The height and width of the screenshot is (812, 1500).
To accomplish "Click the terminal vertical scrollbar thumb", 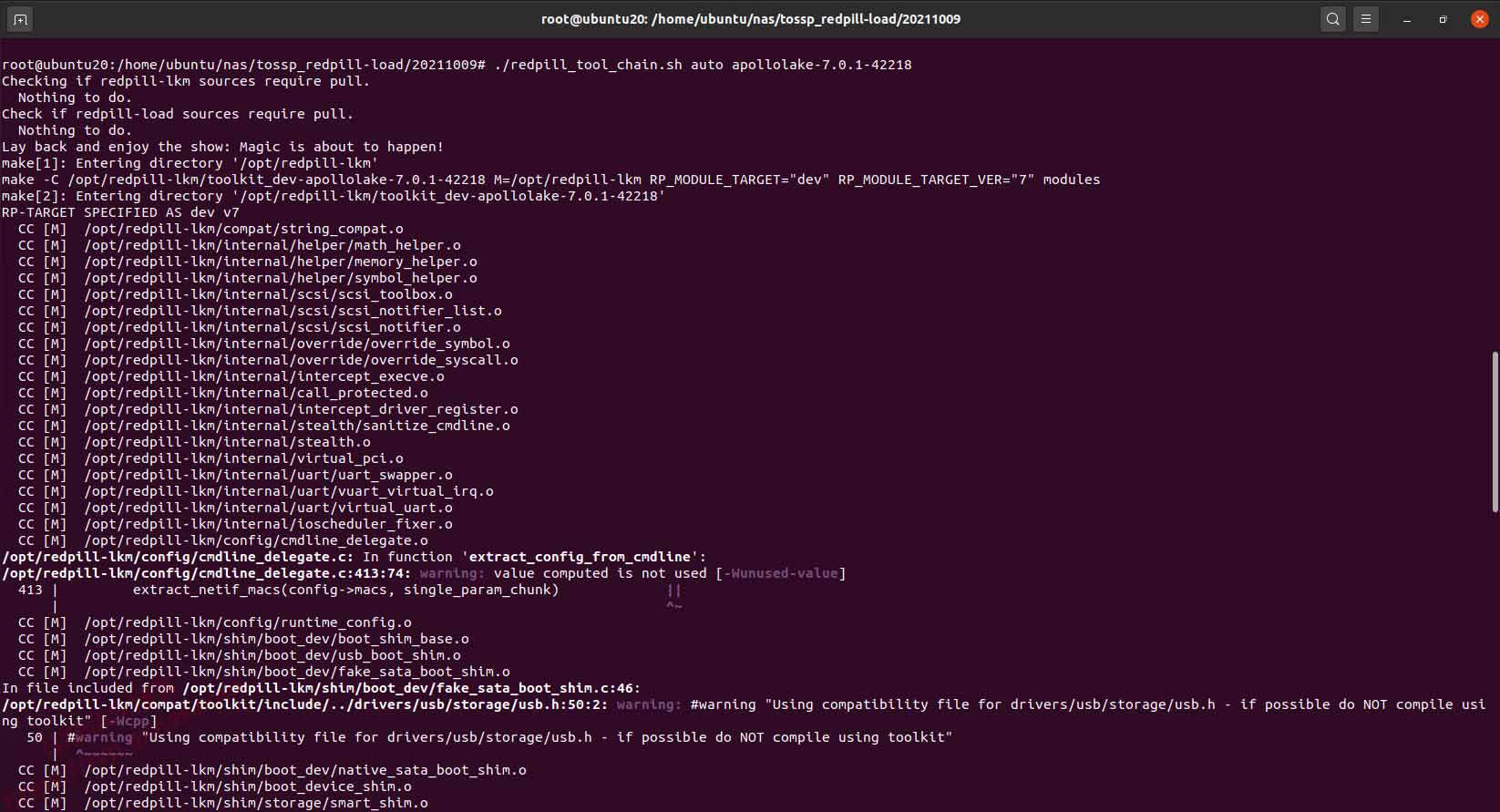I will [x=1495, y=431].
